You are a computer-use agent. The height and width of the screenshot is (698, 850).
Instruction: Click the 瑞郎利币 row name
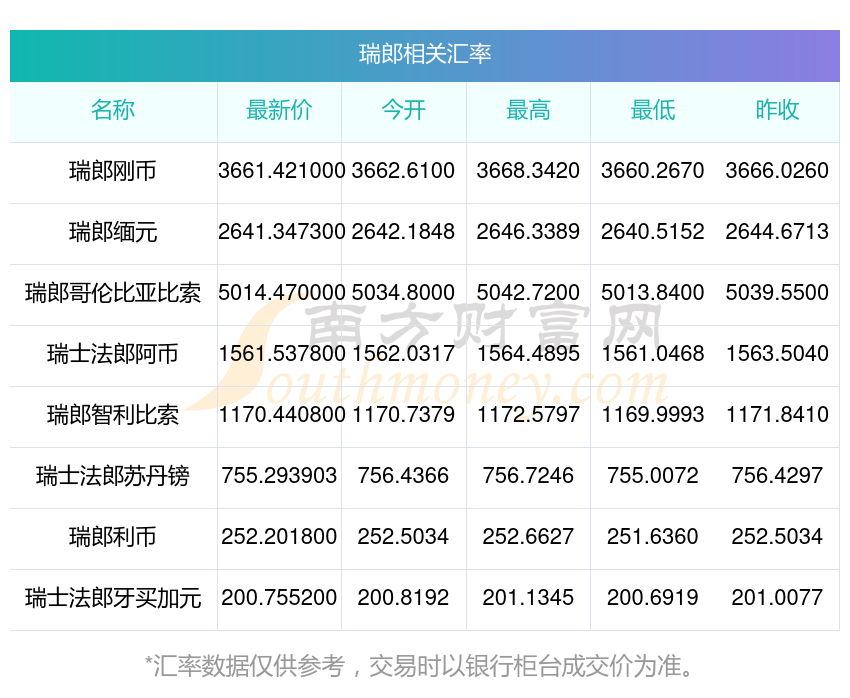(x=113, y=537)
